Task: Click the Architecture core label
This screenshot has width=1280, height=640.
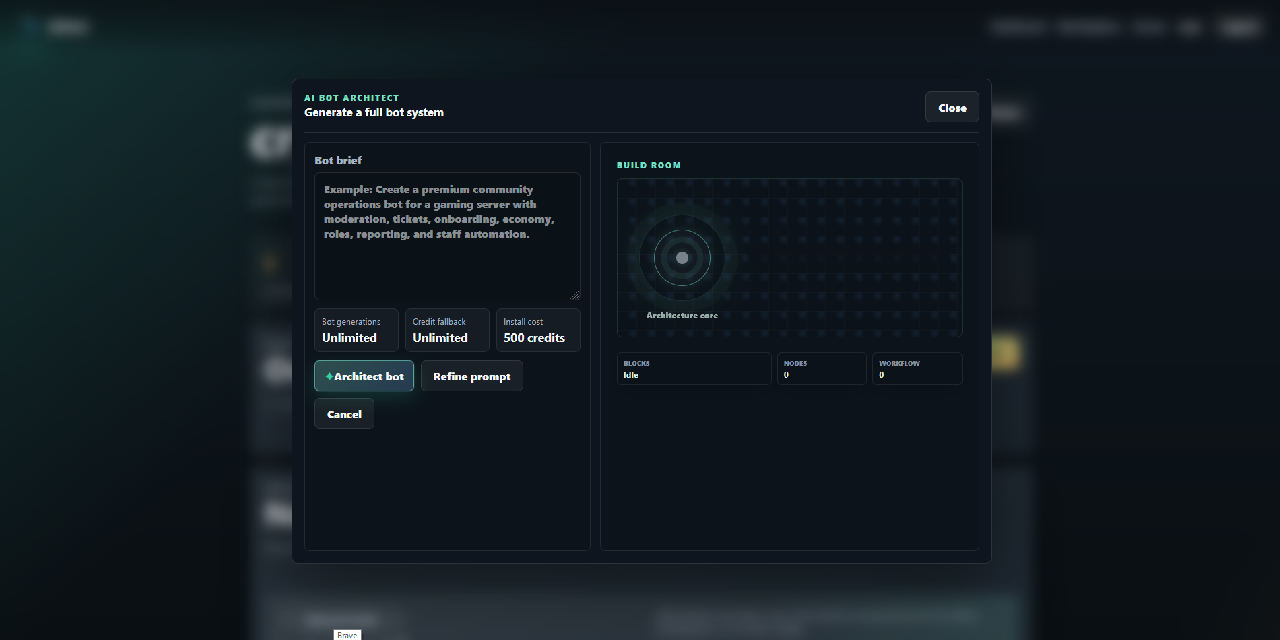Action: [682, 315]
